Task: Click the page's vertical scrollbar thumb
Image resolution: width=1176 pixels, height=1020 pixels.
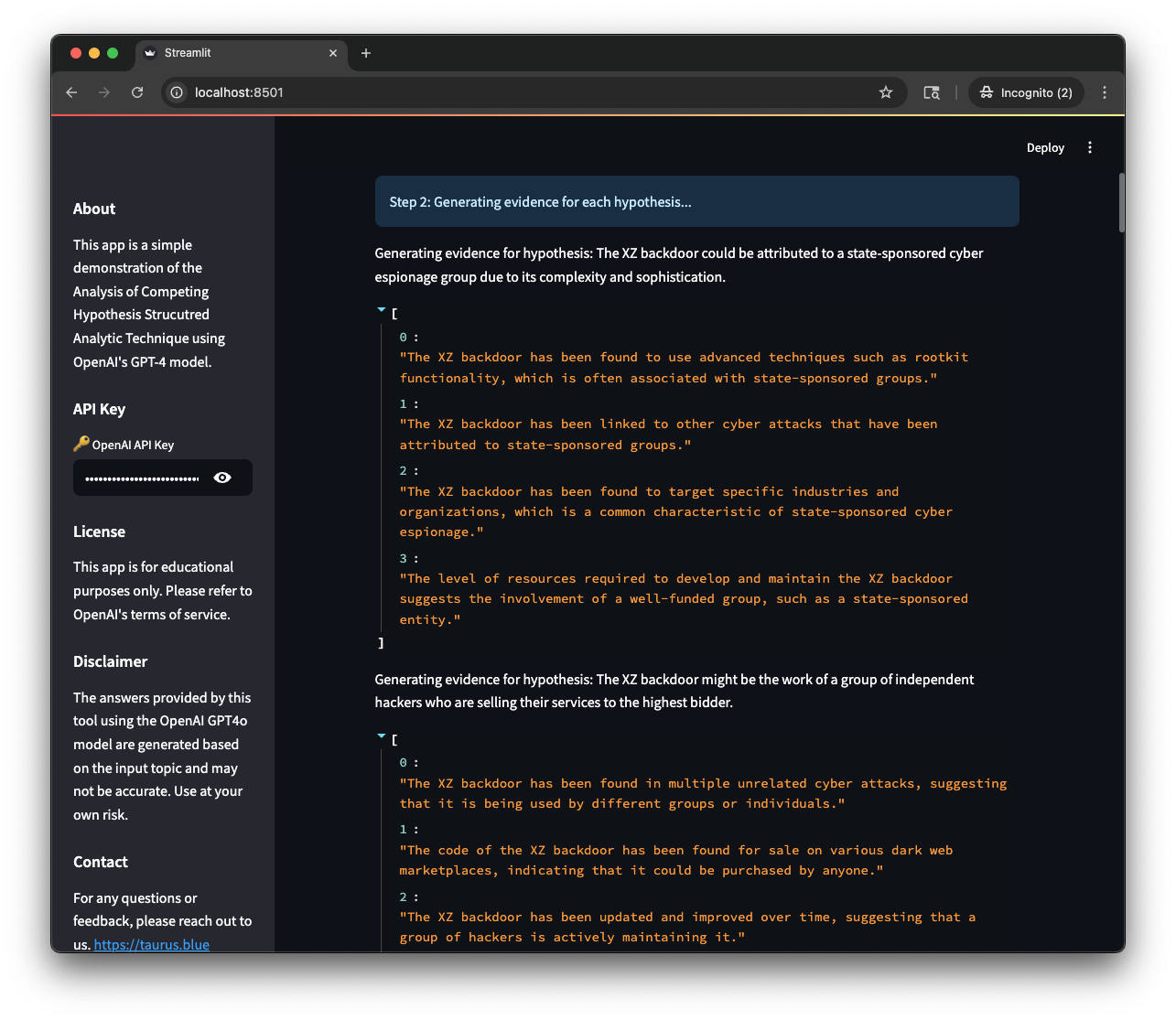Action: (x=1121, y=202)
